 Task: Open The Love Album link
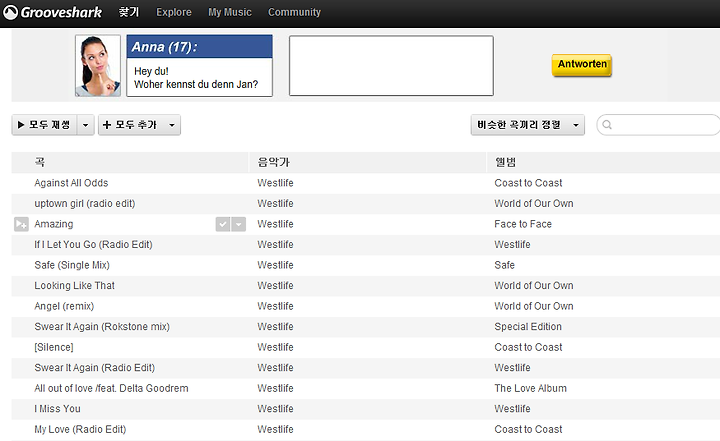click(x=530, y=388)
